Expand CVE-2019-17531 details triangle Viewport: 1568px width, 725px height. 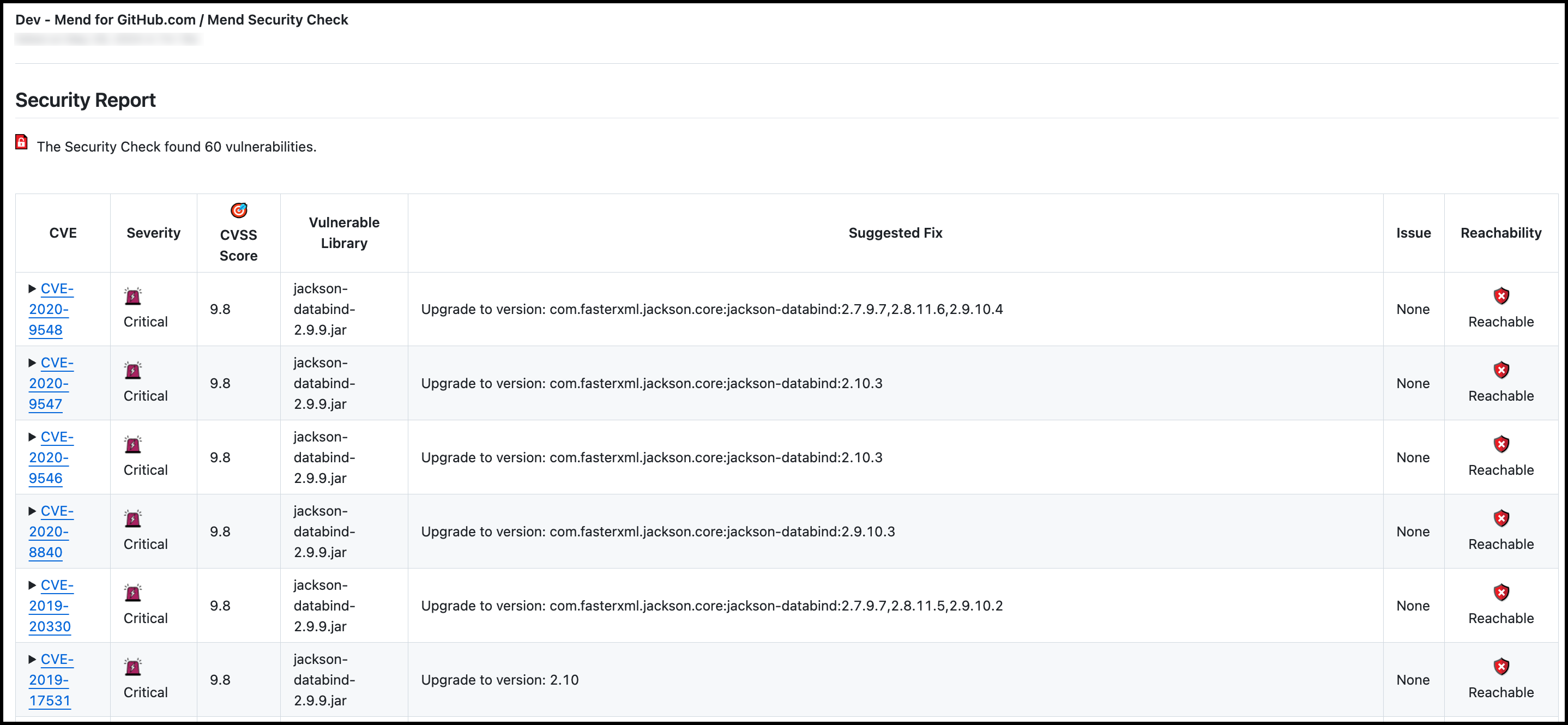[x=32, y=659]
